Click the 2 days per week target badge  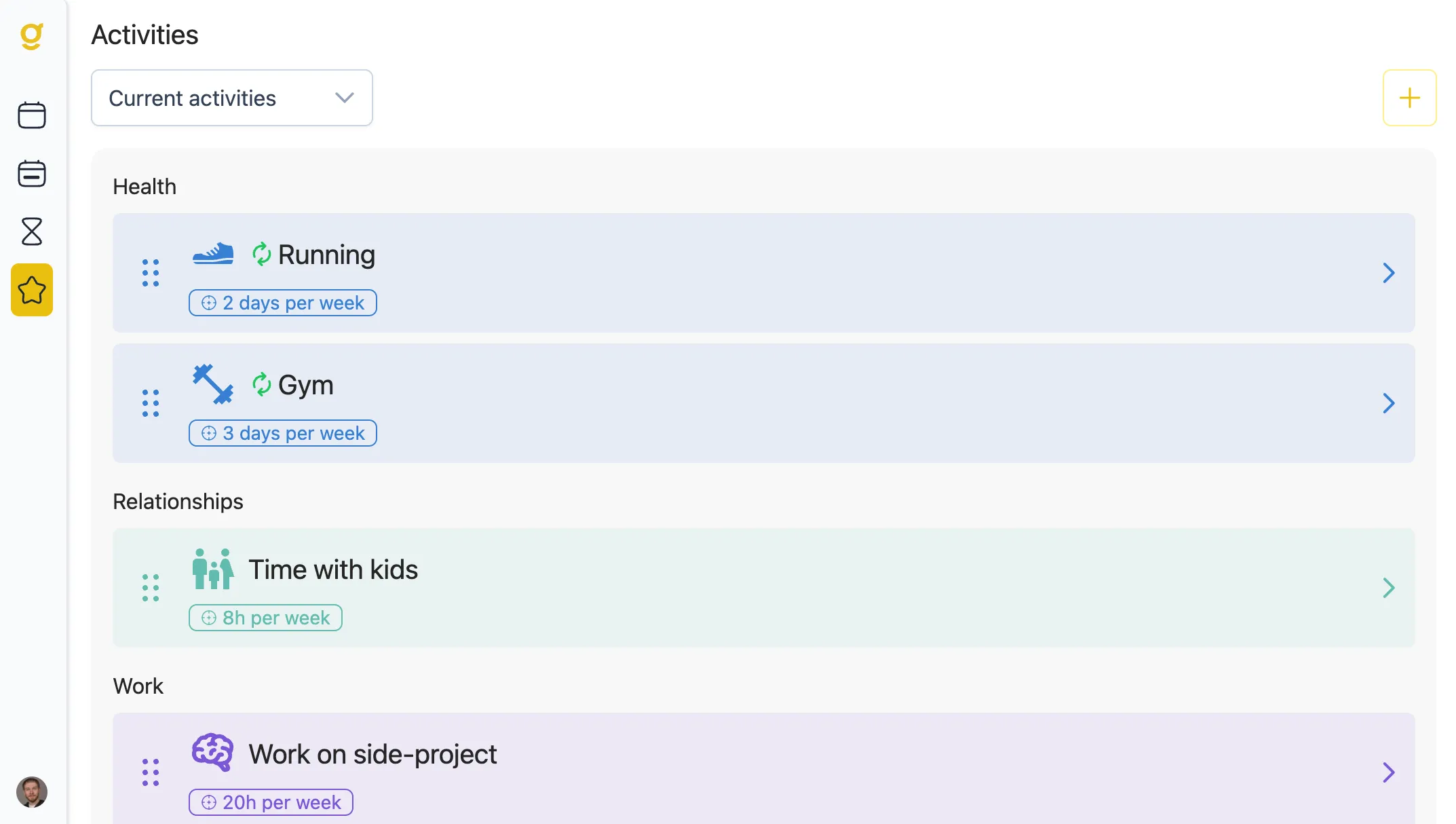point(282,303)
